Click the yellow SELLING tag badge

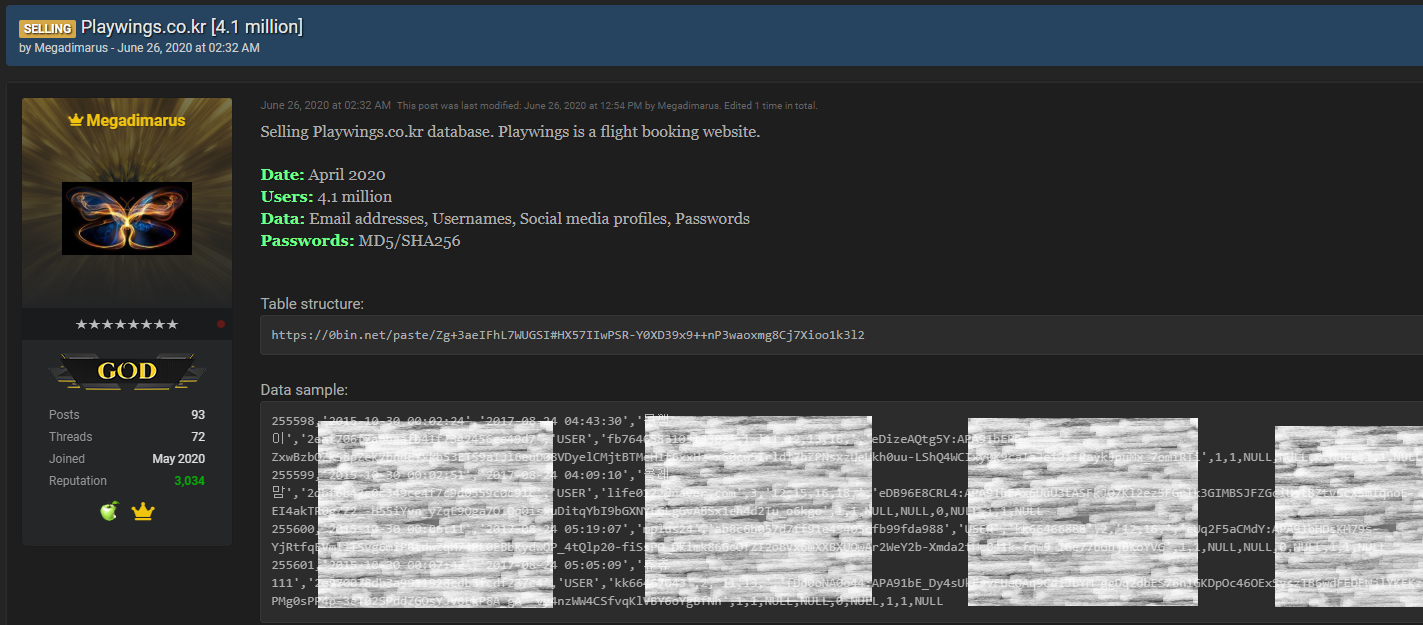pos(46,28)
